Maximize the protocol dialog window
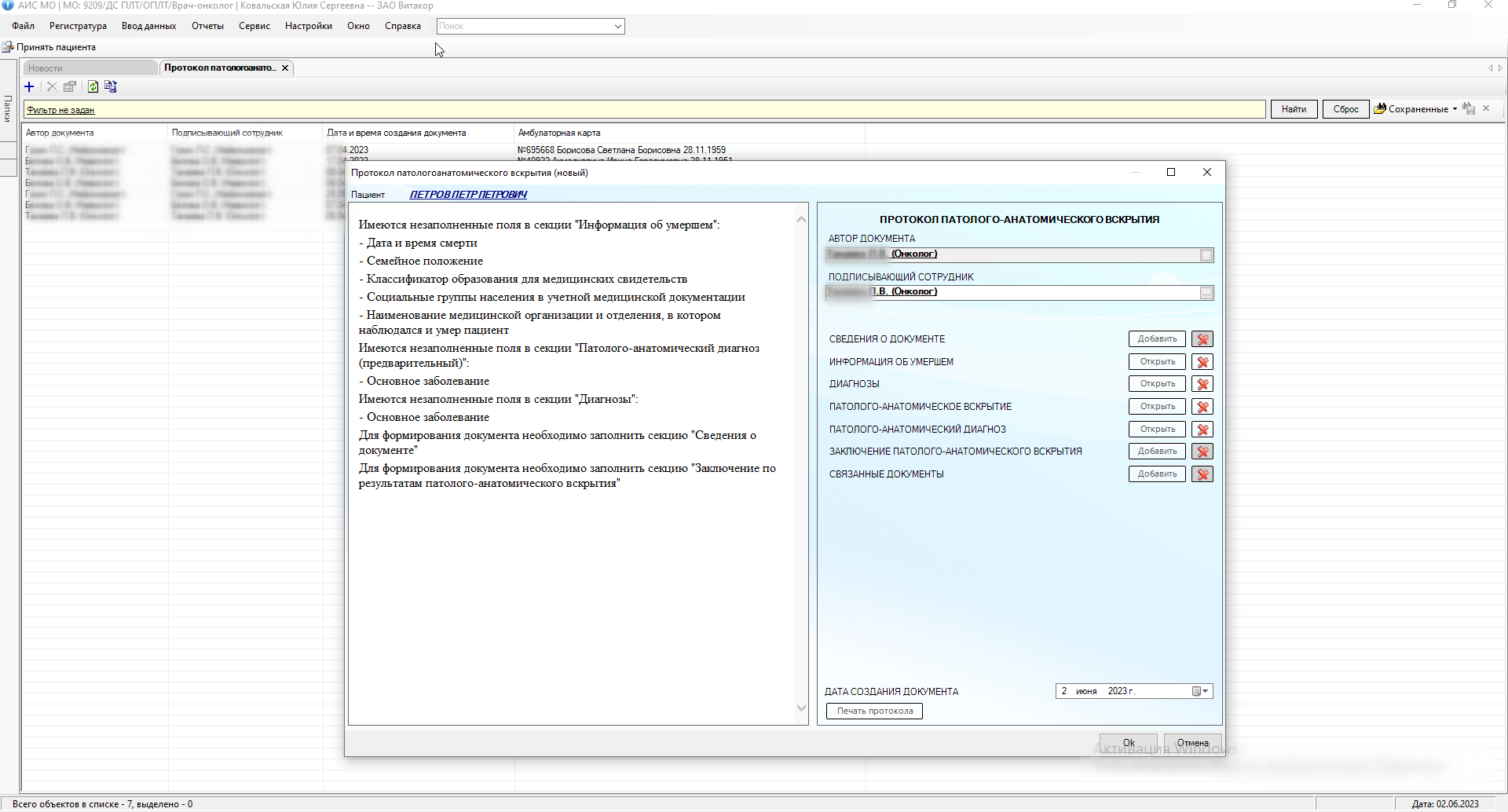This screenshot has height=812, width=1508. coord(1171,173)
